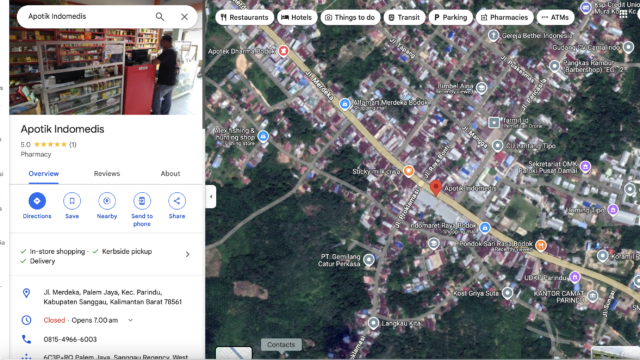
Task: Filter map by ATMs
Action: click(555, 17)
